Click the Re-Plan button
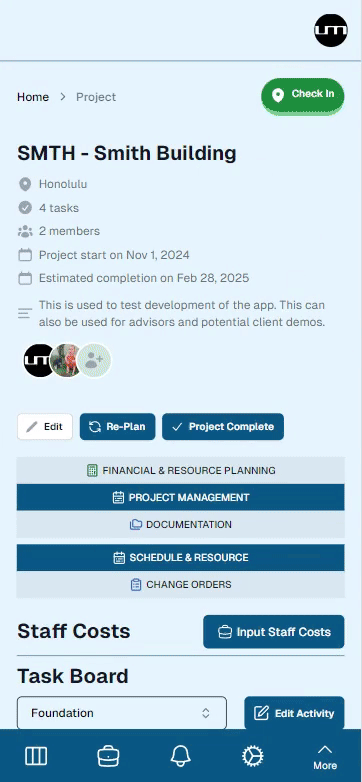This screenshot has height=782, width=362. pyautogui.click(x=117, y=426)
